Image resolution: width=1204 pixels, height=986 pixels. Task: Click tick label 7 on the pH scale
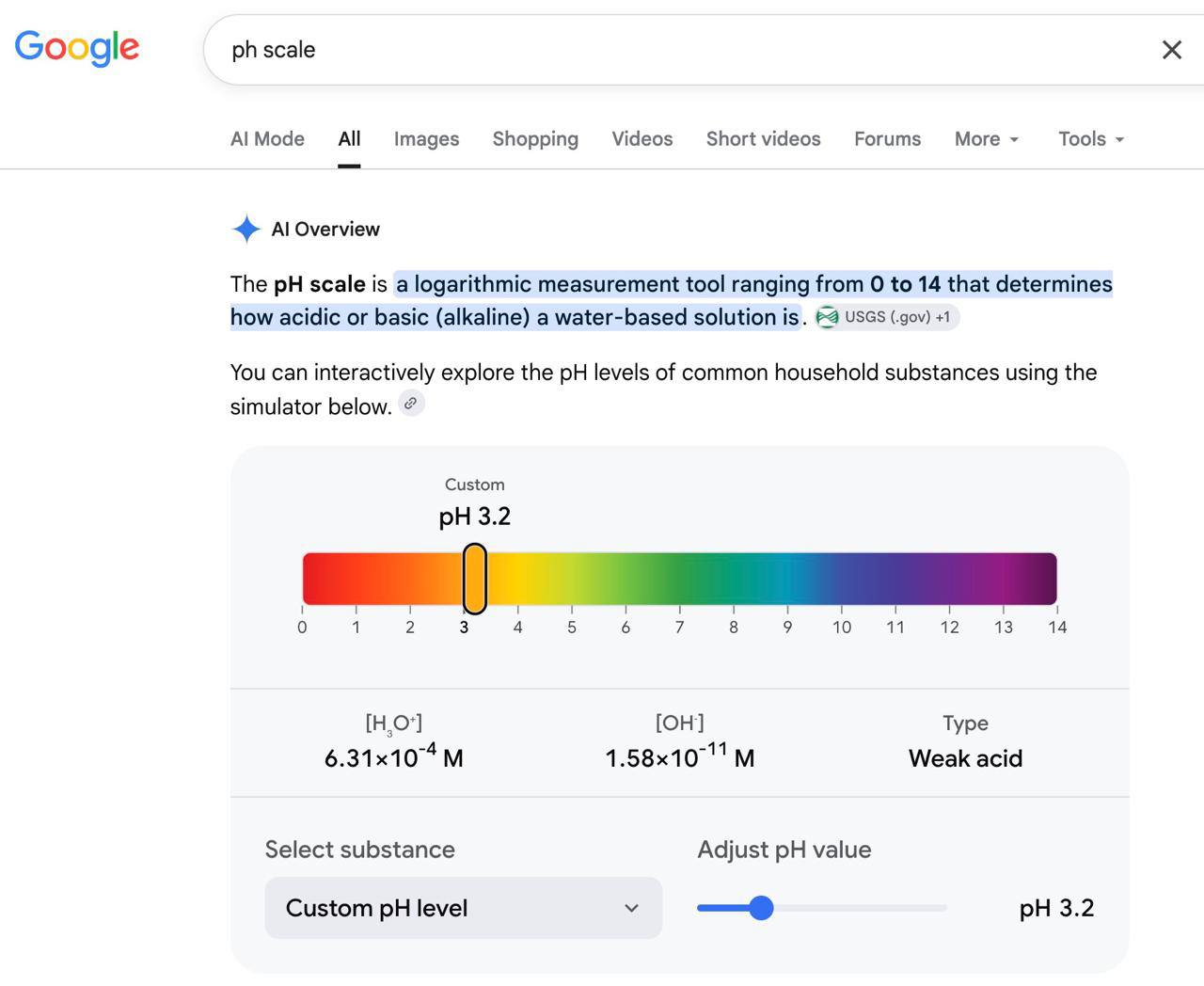click(x=679, y=628)
